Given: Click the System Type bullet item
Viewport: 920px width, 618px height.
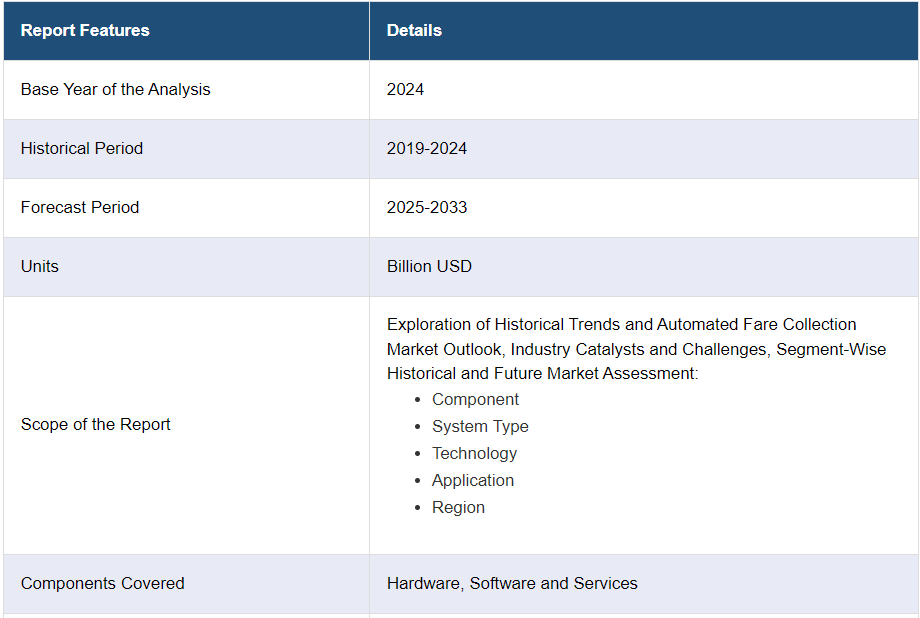Looking at the screenshot, I should (x=480, y=427).
